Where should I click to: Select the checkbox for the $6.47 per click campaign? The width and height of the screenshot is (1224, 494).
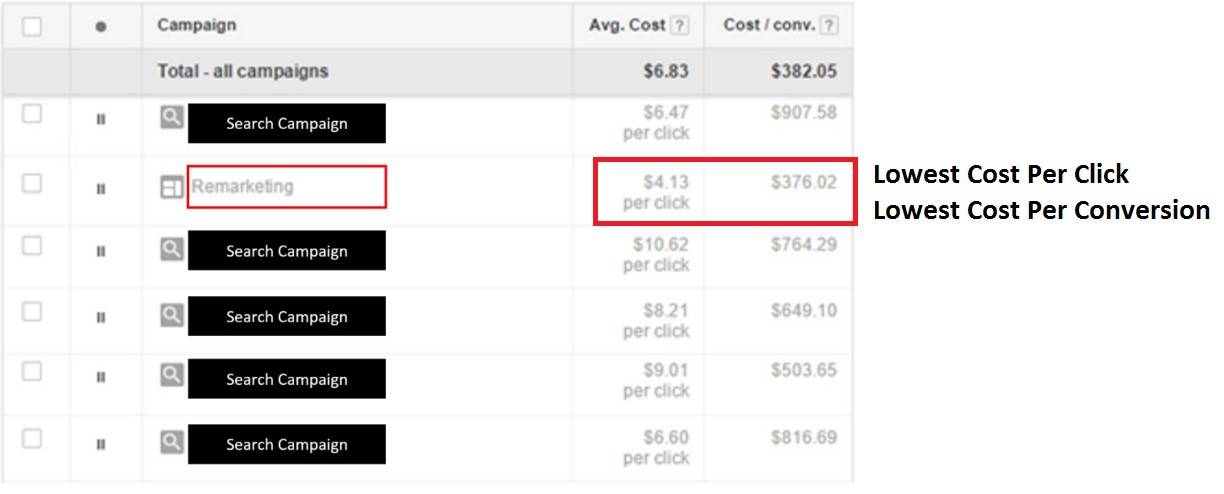point(32,114)
